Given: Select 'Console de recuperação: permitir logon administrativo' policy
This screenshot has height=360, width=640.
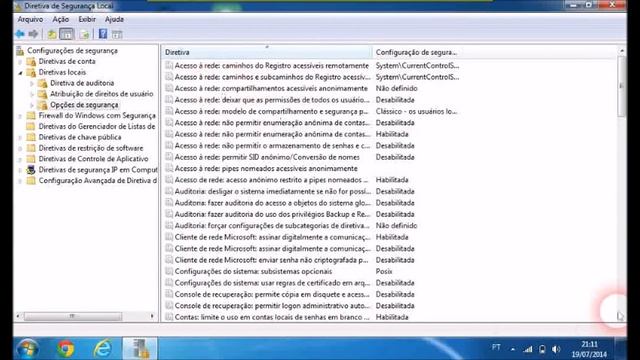Looking at the screenshot, I should pyautogui.click(x=272, y=305).
